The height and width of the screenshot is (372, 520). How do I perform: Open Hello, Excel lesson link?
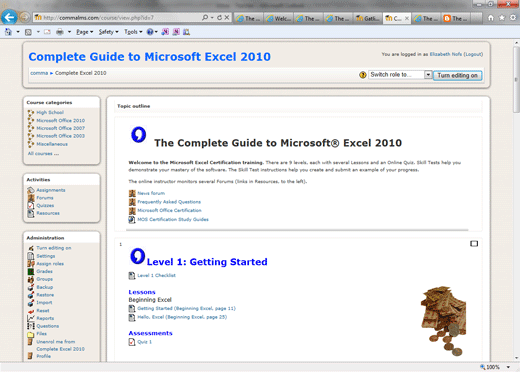click(x=182, y=317)
